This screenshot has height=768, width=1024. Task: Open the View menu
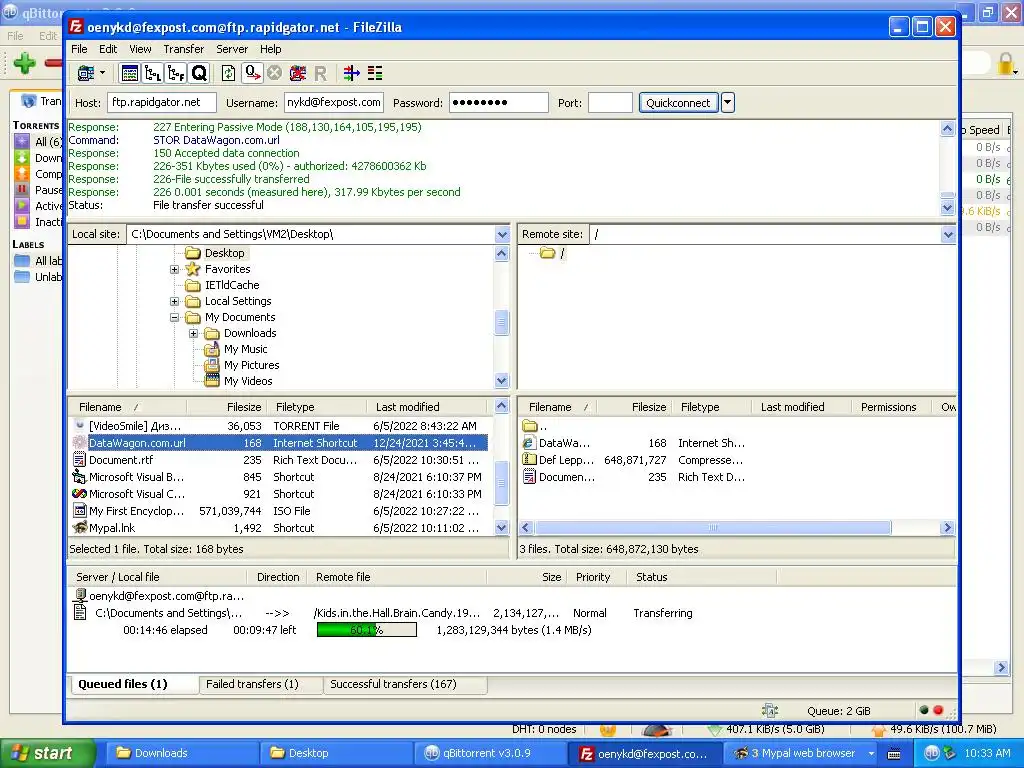(140, 49)
